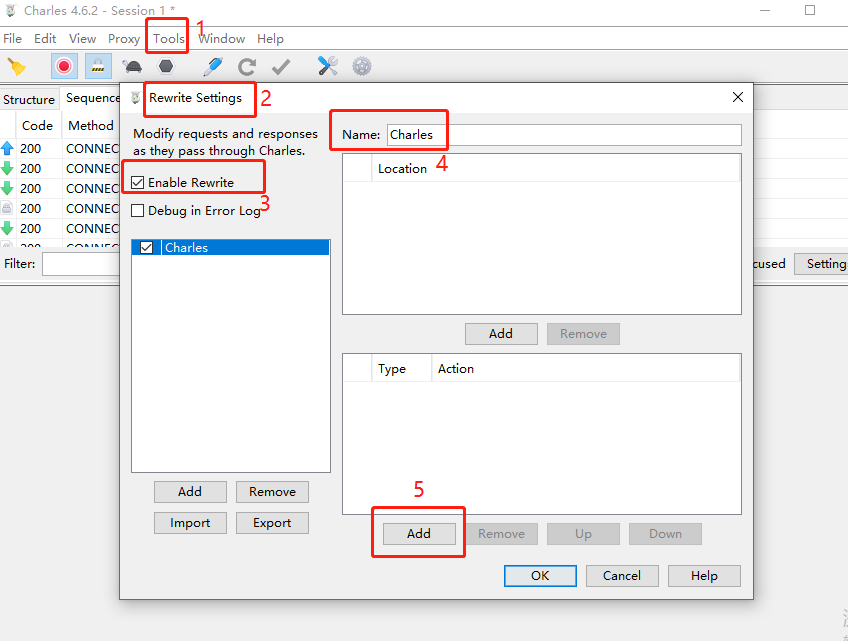This screenshot has width=848, height=641.
Task: Toggle breakpoints hexagon icon
Action: coord(166,67)
